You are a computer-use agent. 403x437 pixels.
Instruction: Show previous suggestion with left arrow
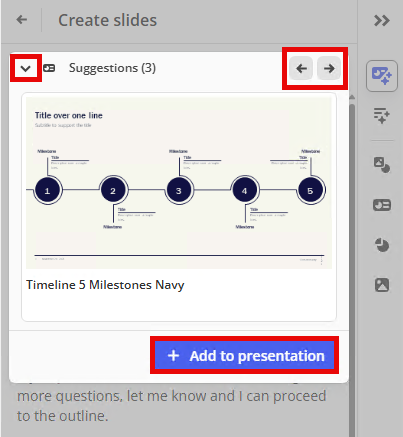(x=301, y=68)
